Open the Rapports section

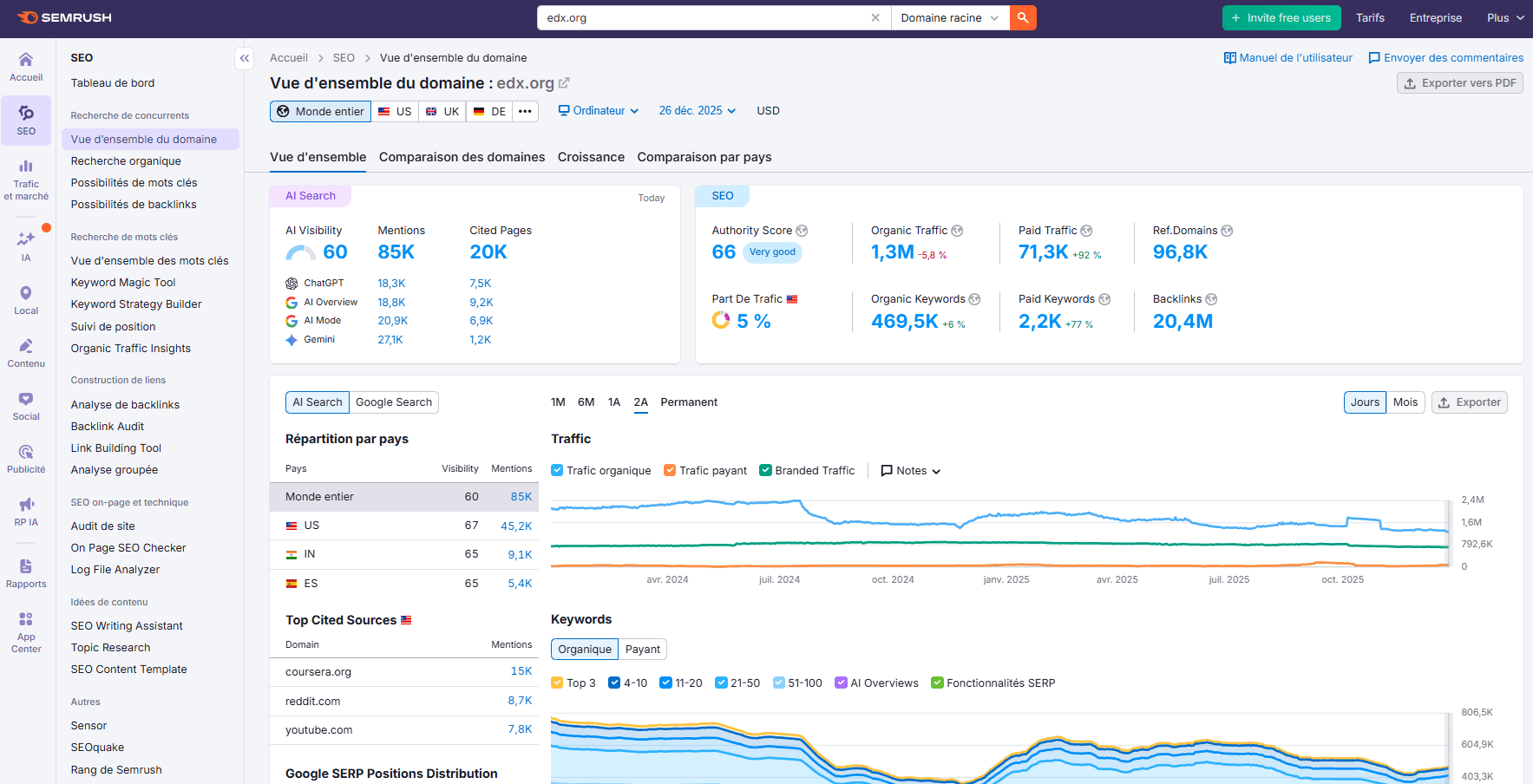26,573
